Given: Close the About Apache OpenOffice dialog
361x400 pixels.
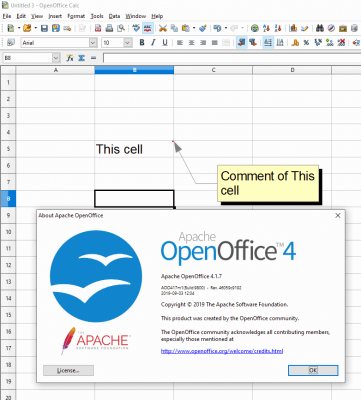Looking at the screenshot, I should pos(338,215).
